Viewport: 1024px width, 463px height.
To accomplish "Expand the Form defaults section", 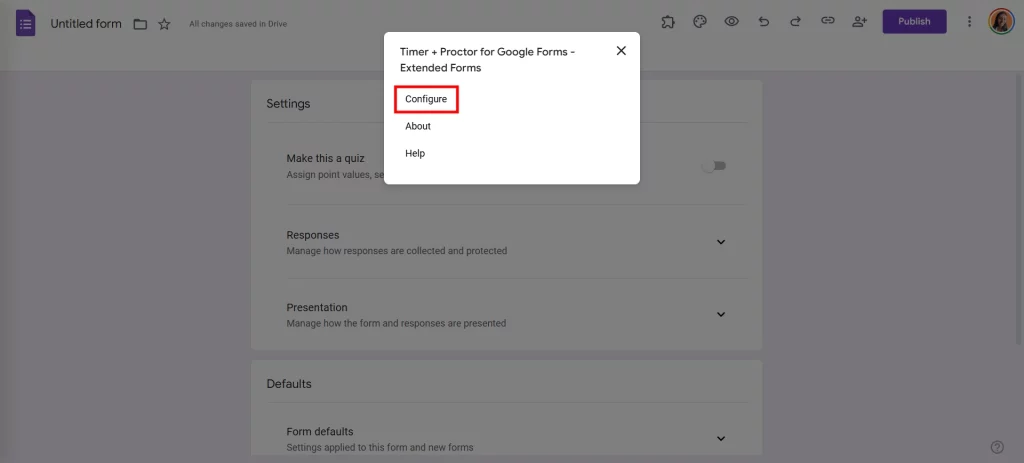I will click(721, 438).
